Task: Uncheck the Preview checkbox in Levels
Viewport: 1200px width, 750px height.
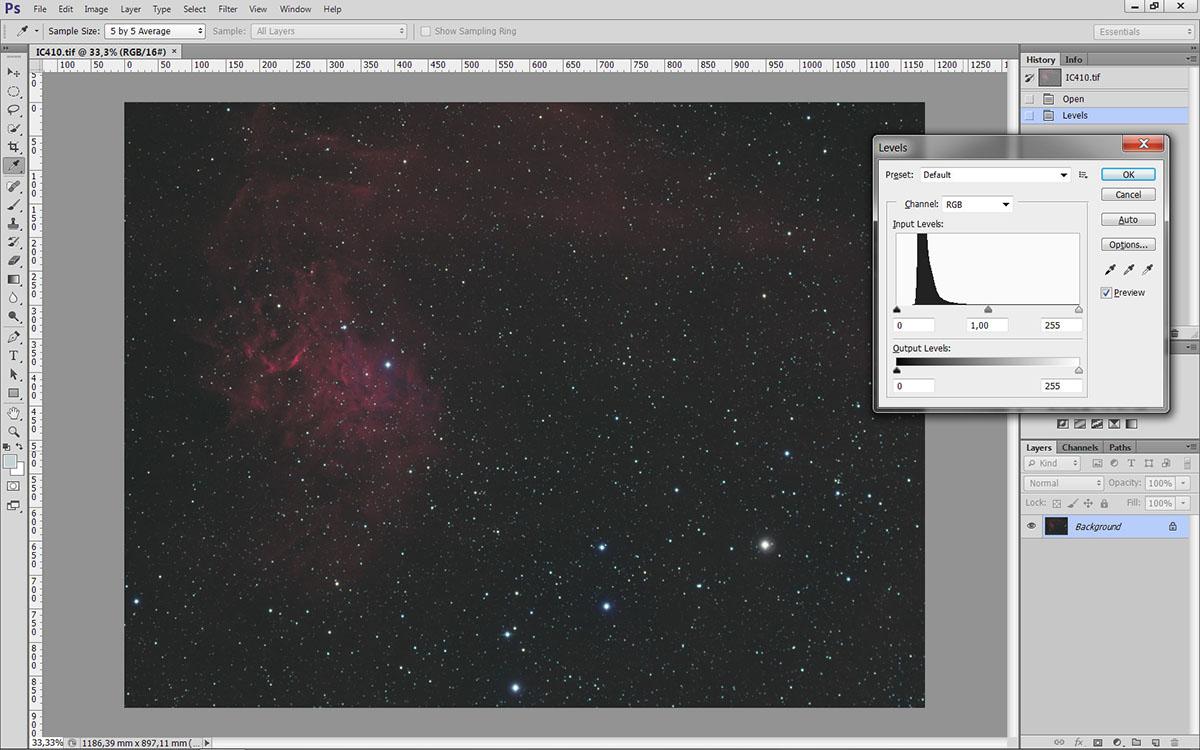Action: tap(1106, 293)
